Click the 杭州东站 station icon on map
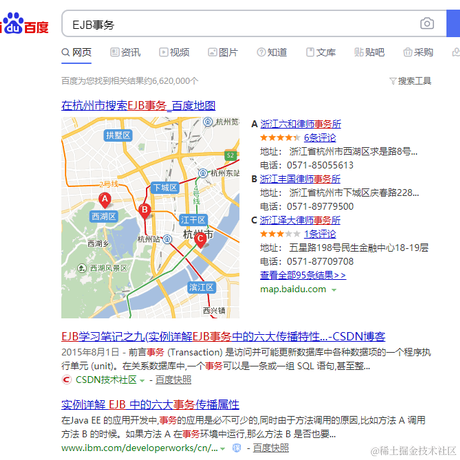 (203, 173)
